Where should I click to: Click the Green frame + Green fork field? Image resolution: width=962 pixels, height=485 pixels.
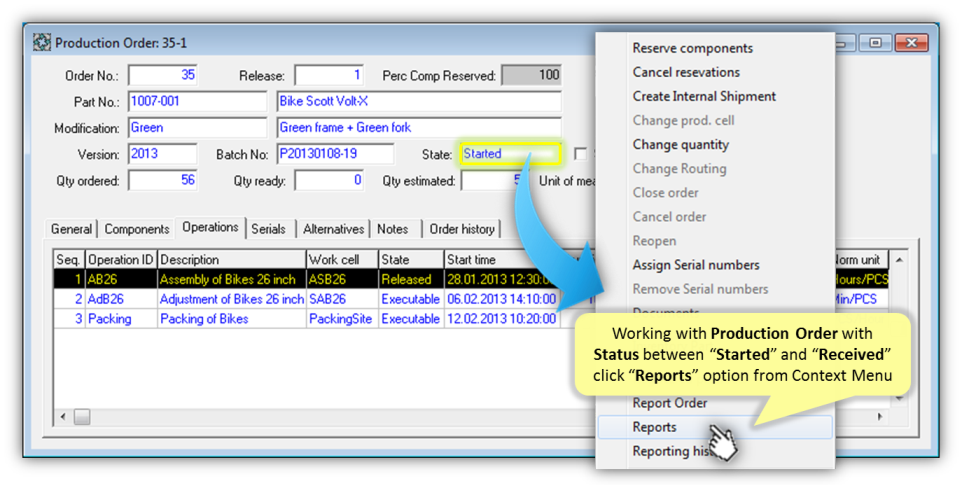click(419, 128)
